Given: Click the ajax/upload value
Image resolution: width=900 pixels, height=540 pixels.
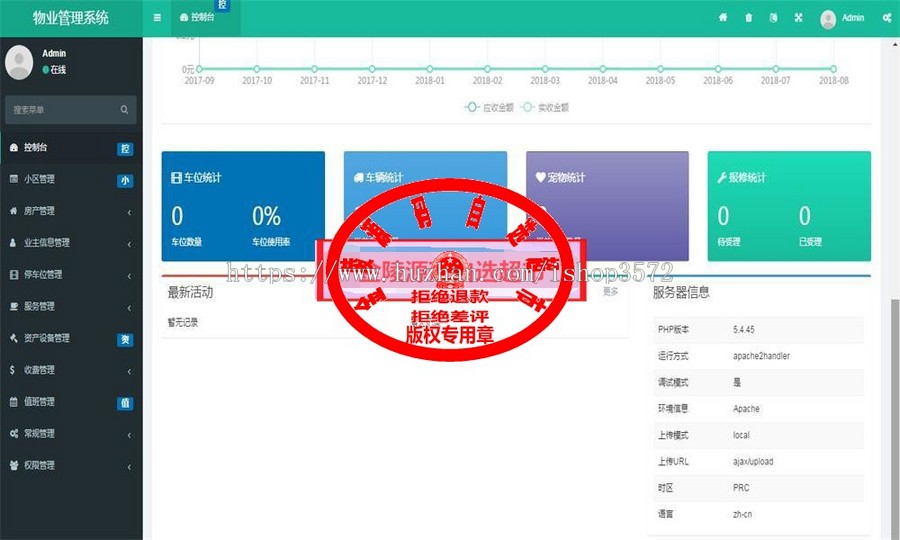Looking at the screenshot, I should (x=753, y=462).
